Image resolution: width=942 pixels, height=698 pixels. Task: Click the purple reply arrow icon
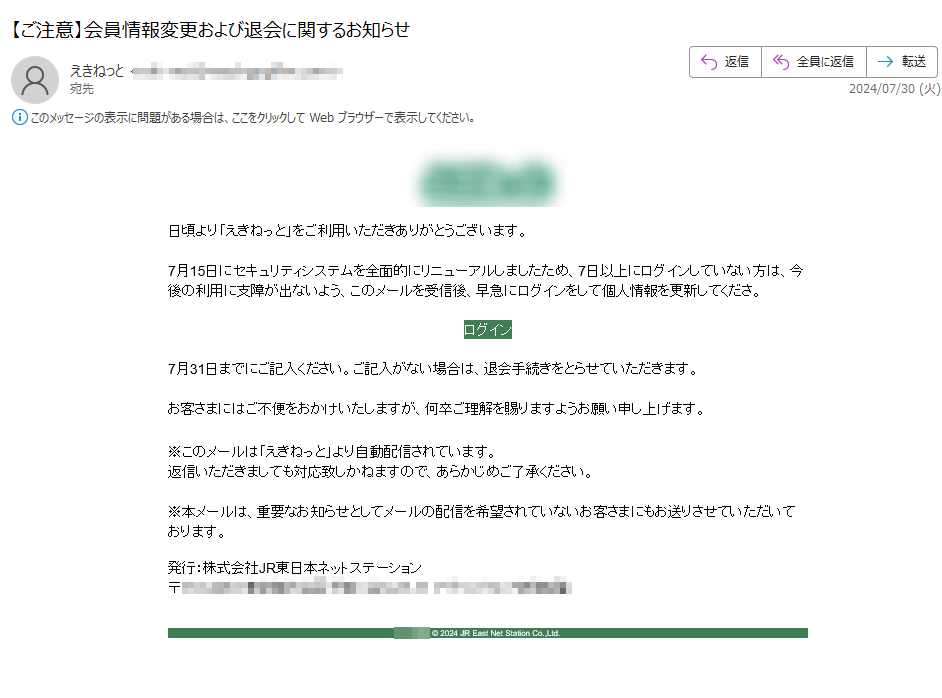click(x=709, y=62)
